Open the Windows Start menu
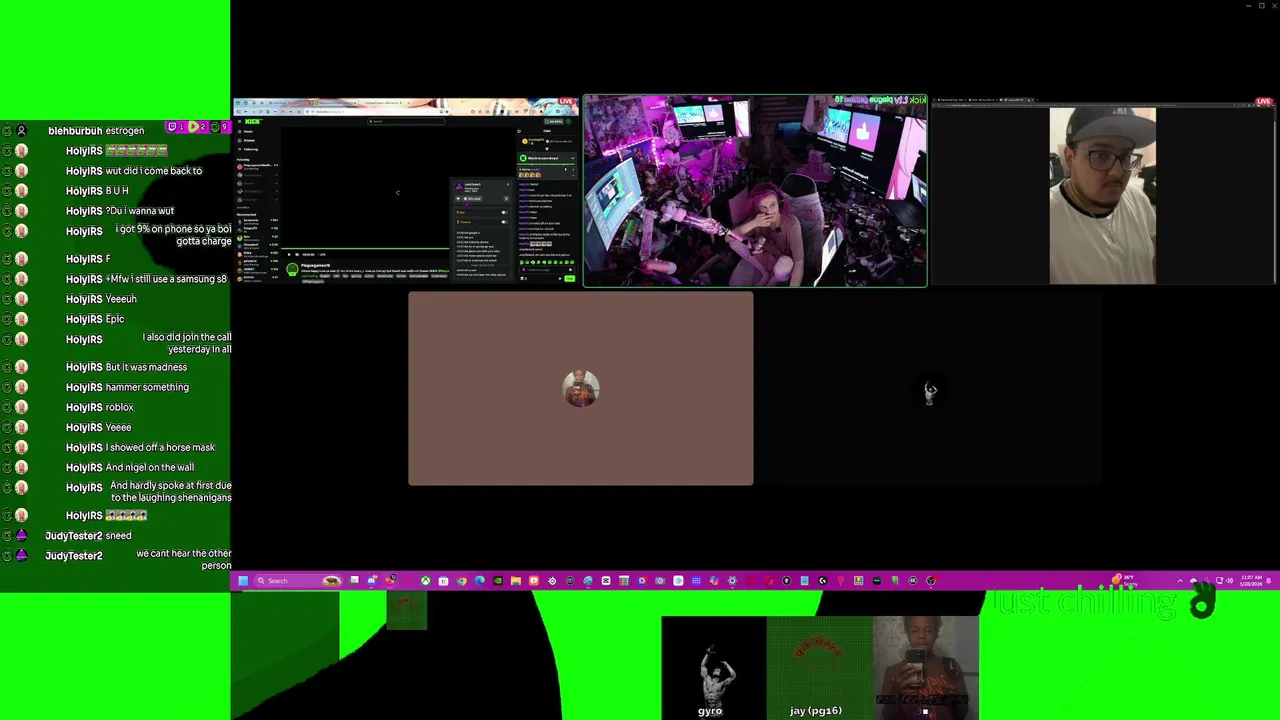The height and width of the screenshot is (720, 1280). click(x=242, y=580)
